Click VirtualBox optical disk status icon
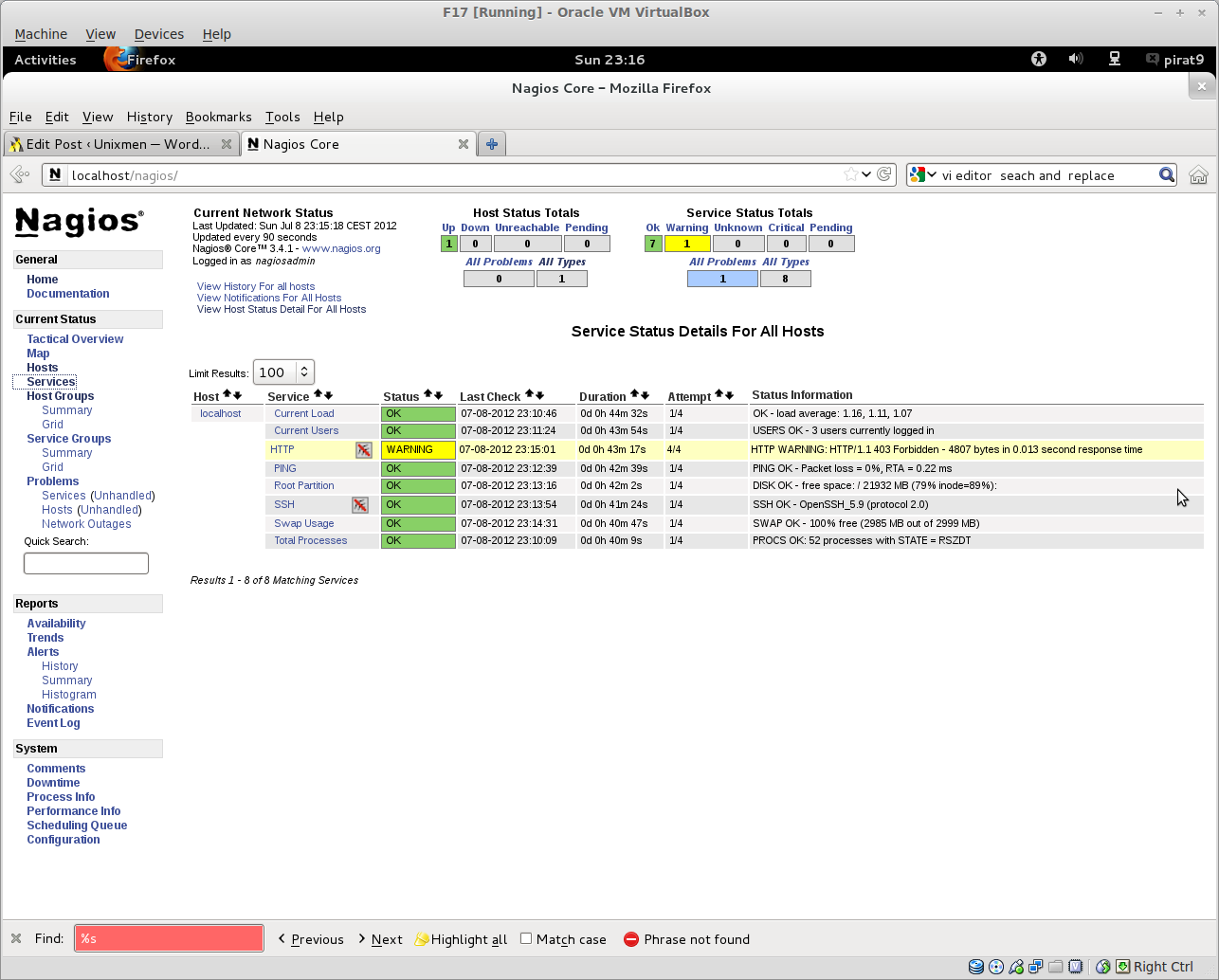 point(995,967)
